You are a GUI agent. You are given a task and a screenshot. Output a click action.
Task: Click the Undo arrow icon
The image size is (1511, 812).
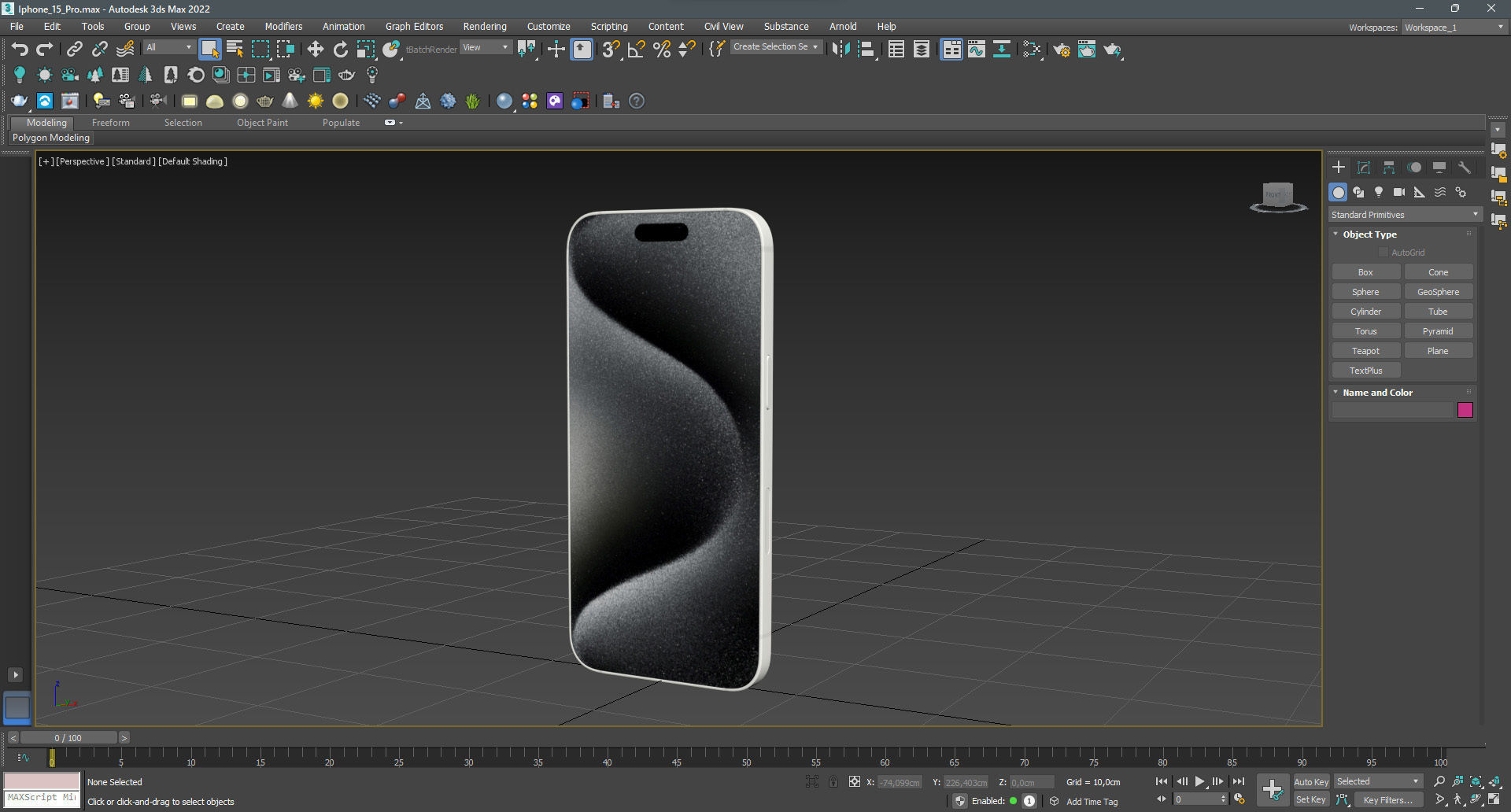click(x=20, y=49)
